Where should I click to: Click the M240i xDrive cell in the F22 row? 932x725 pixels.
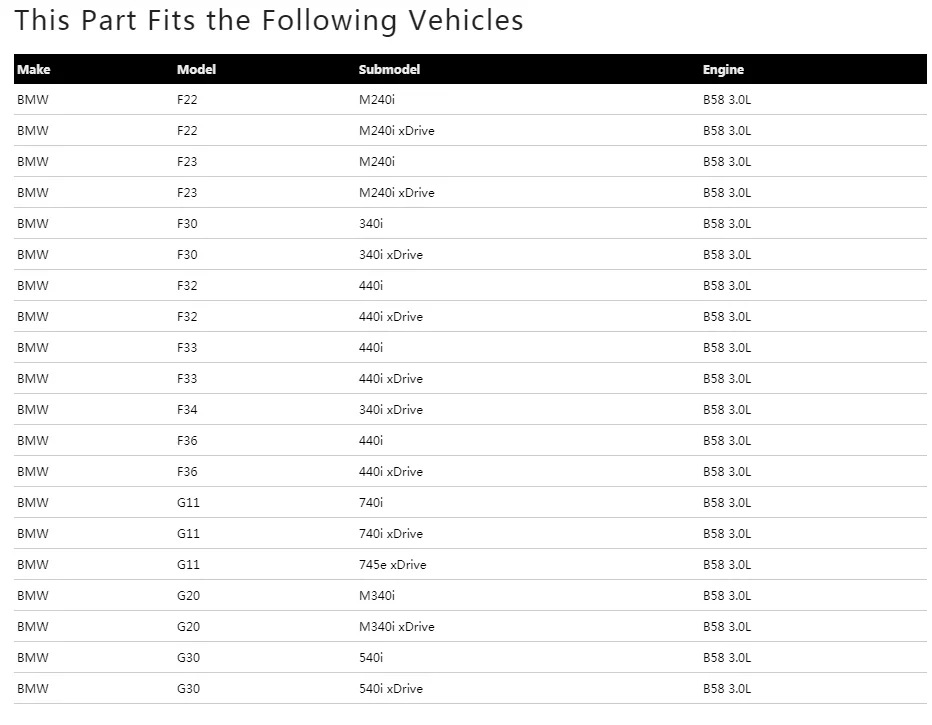pos(396,131)
